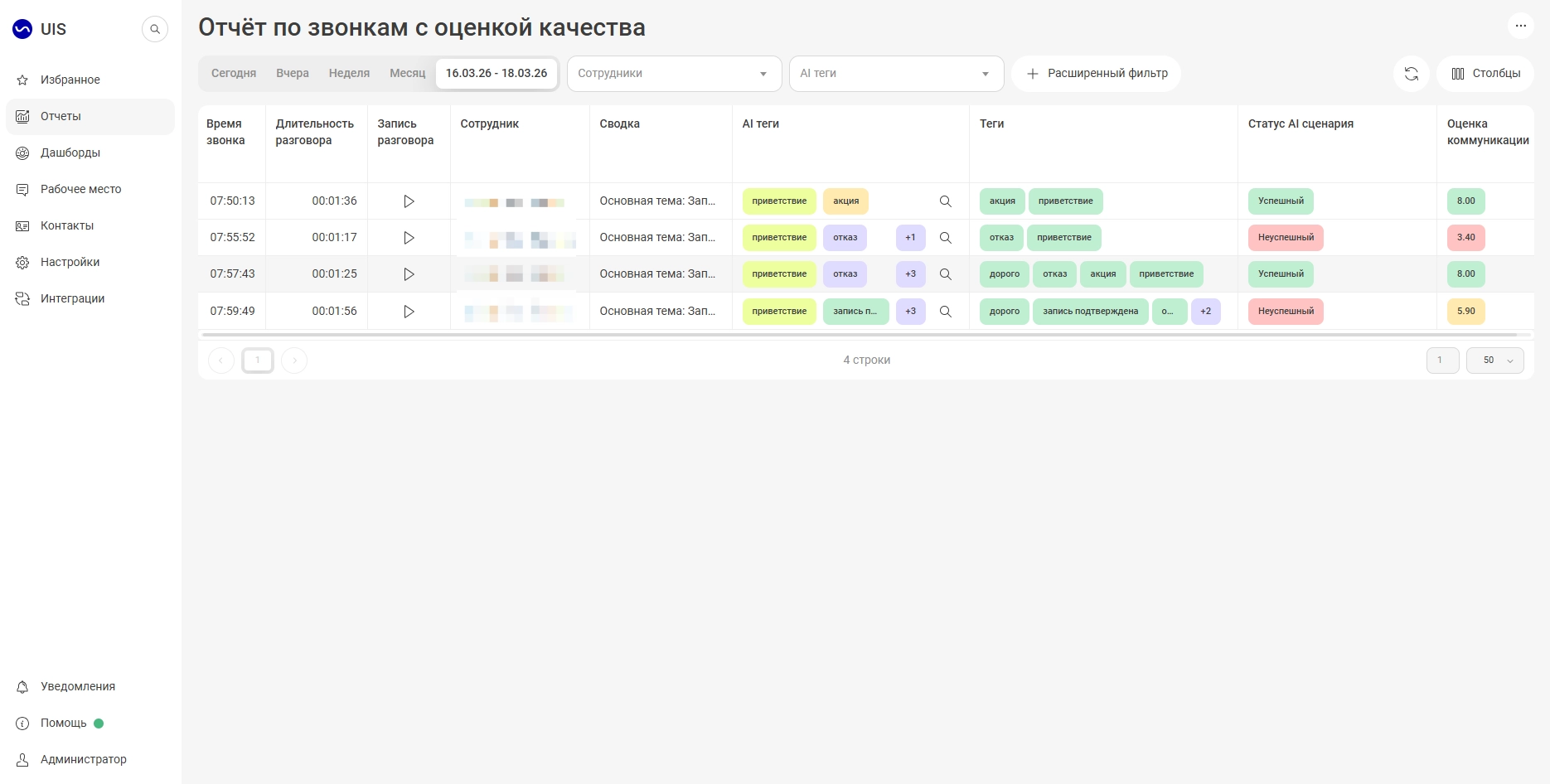Viewport: 1550px width, 784px height.
Task: Select the Месяц period tab
Action: pos(408,73)
